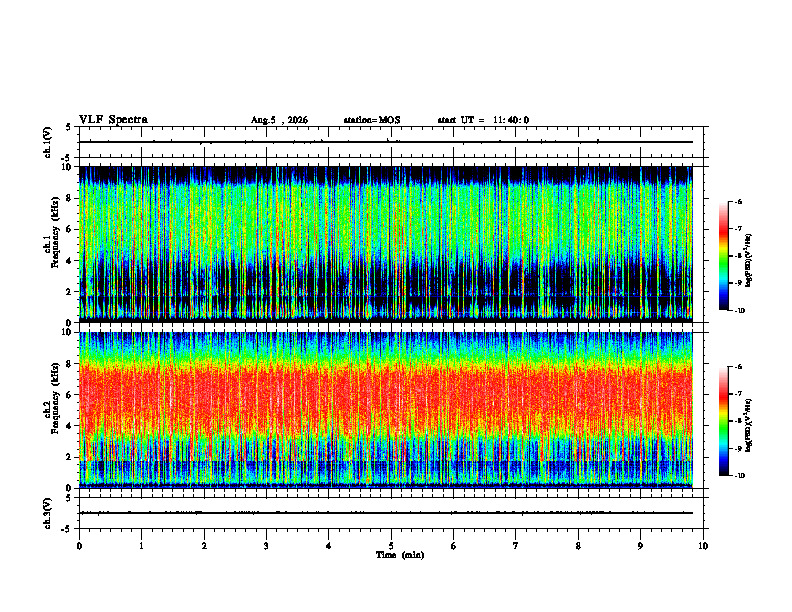Screen dimensions: 792x612
Task: Click time axis tick label "4"
Action: [x=329, y=546]
